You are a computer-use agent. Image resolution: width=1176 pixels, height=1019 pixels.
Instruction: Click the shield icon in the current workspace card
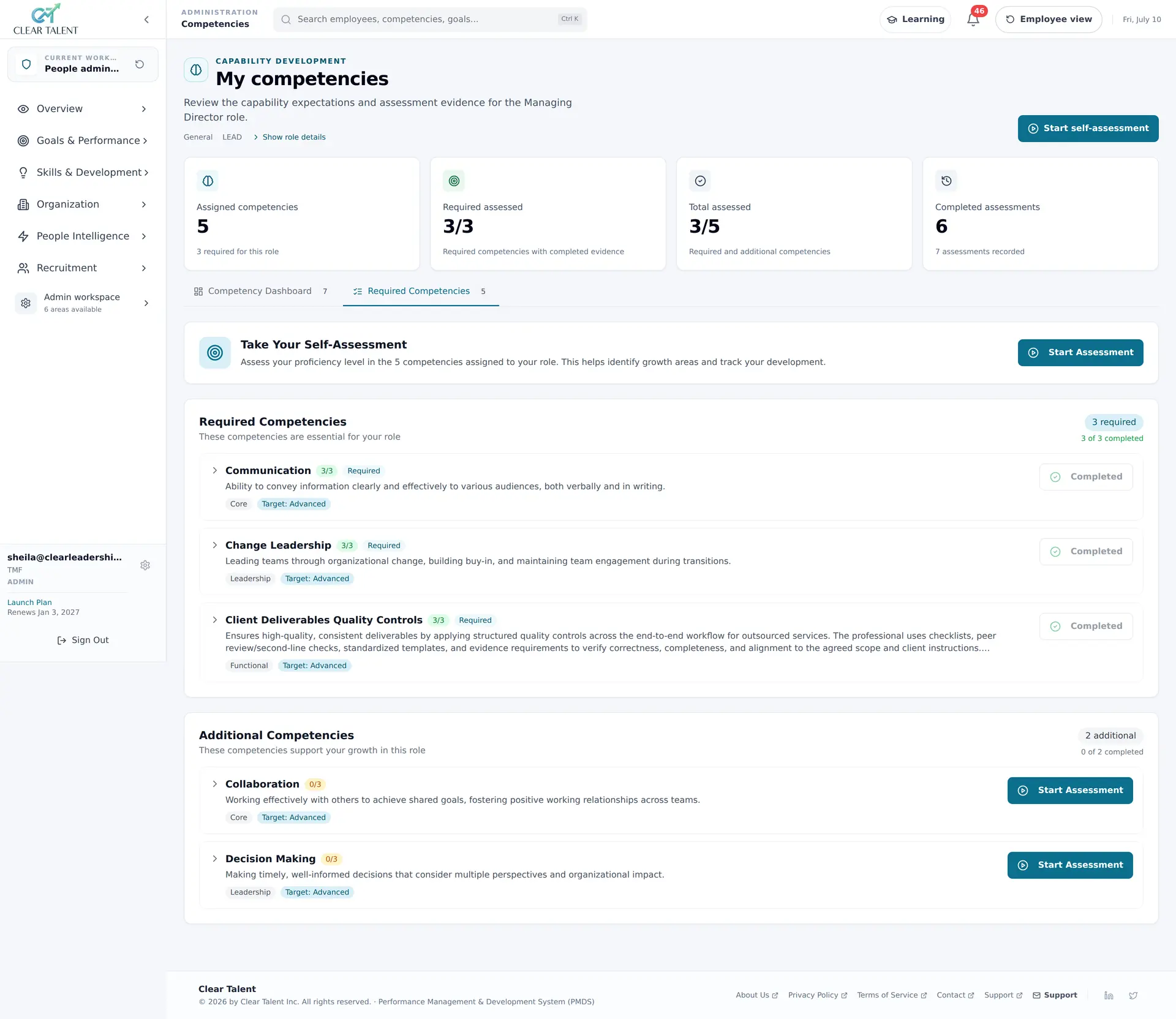(26, 64)
